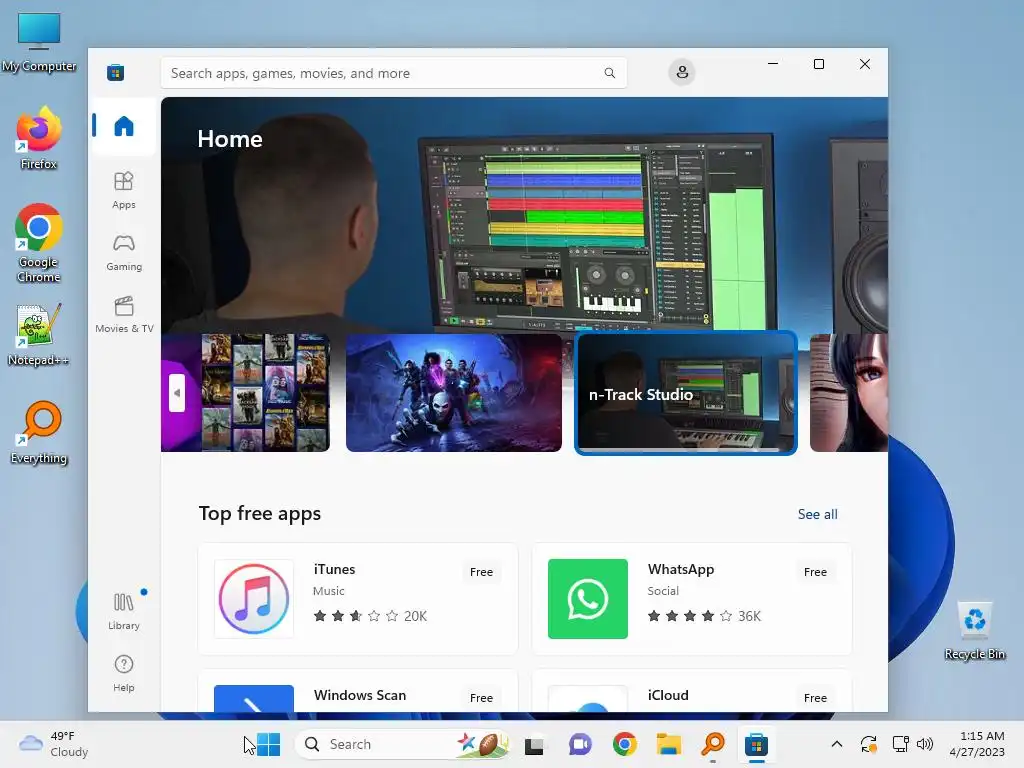Maximize the Microsoft Store window

pyautogui.click(x=819, y=64)
